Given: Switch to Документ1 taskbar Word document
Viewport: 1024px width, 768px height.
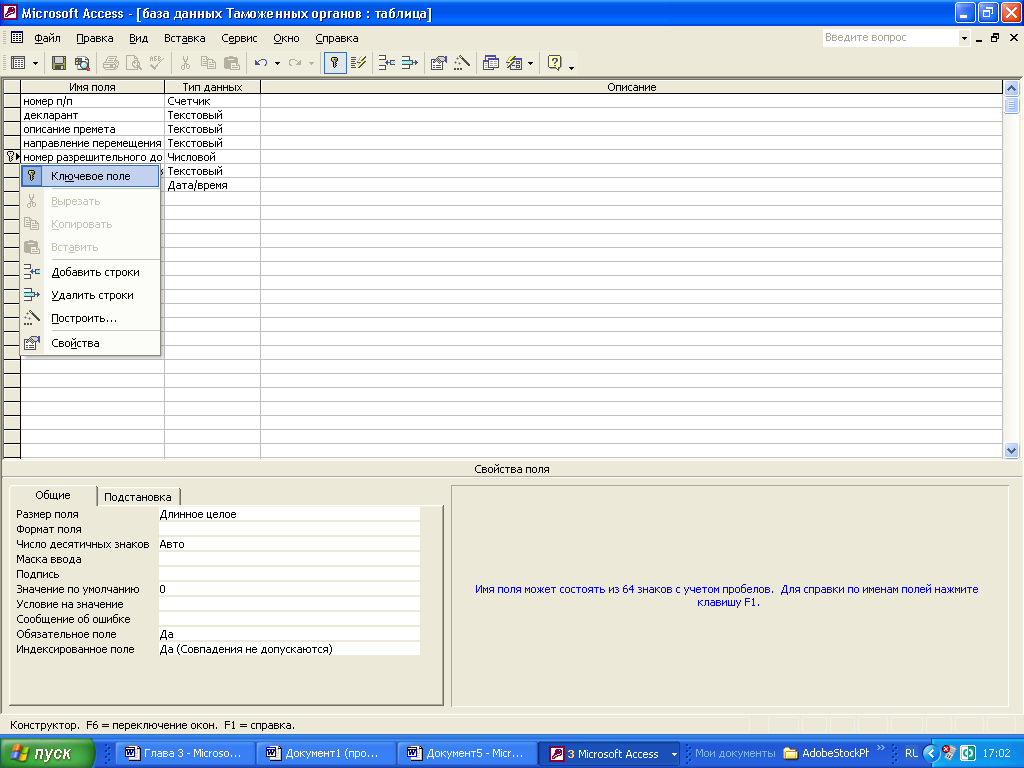Looking at the screenshot, I should [326, 753].
